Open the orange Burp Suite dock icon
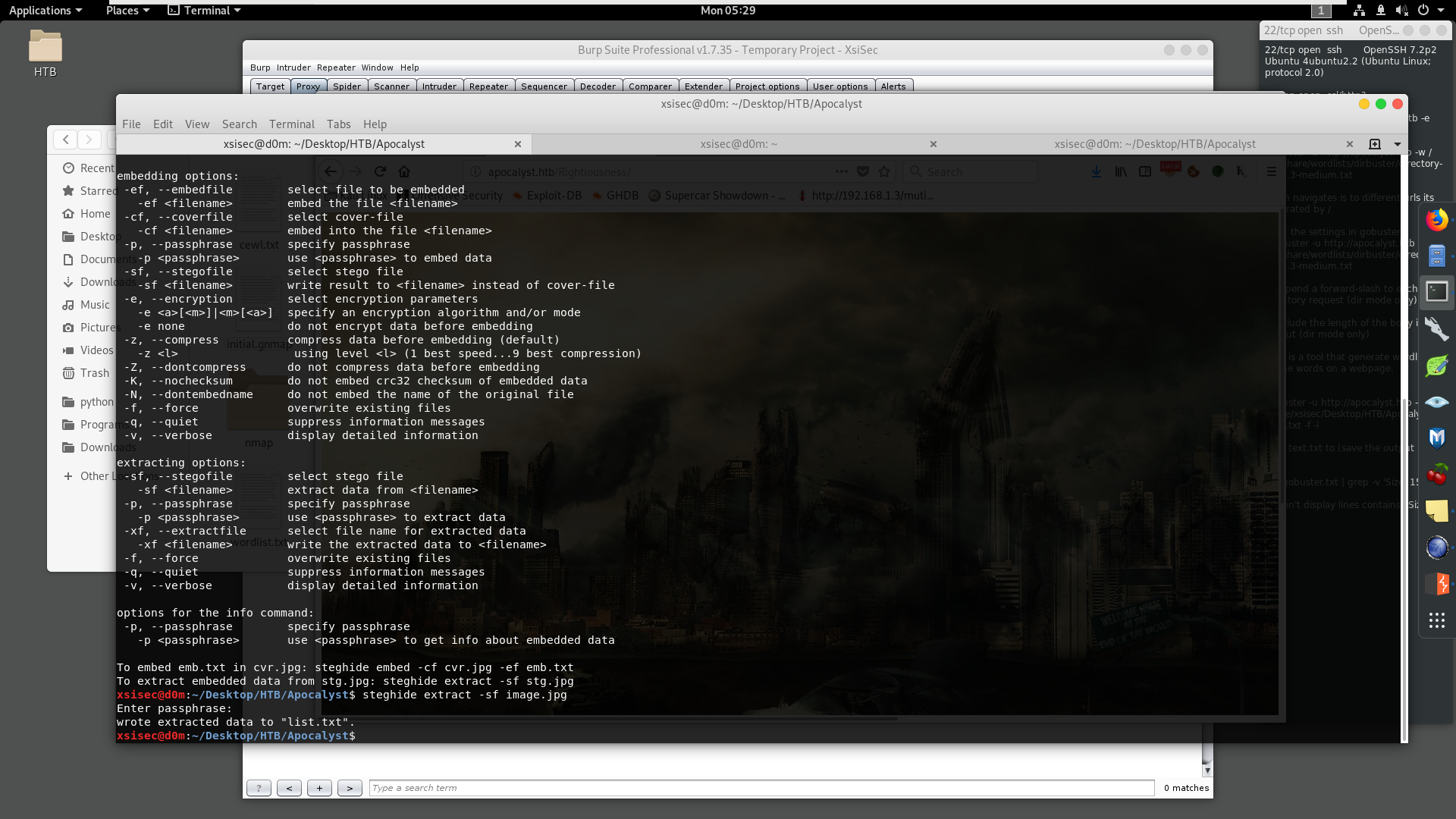Screen dimensions: 1456x819 click(x=1436, y=584)
